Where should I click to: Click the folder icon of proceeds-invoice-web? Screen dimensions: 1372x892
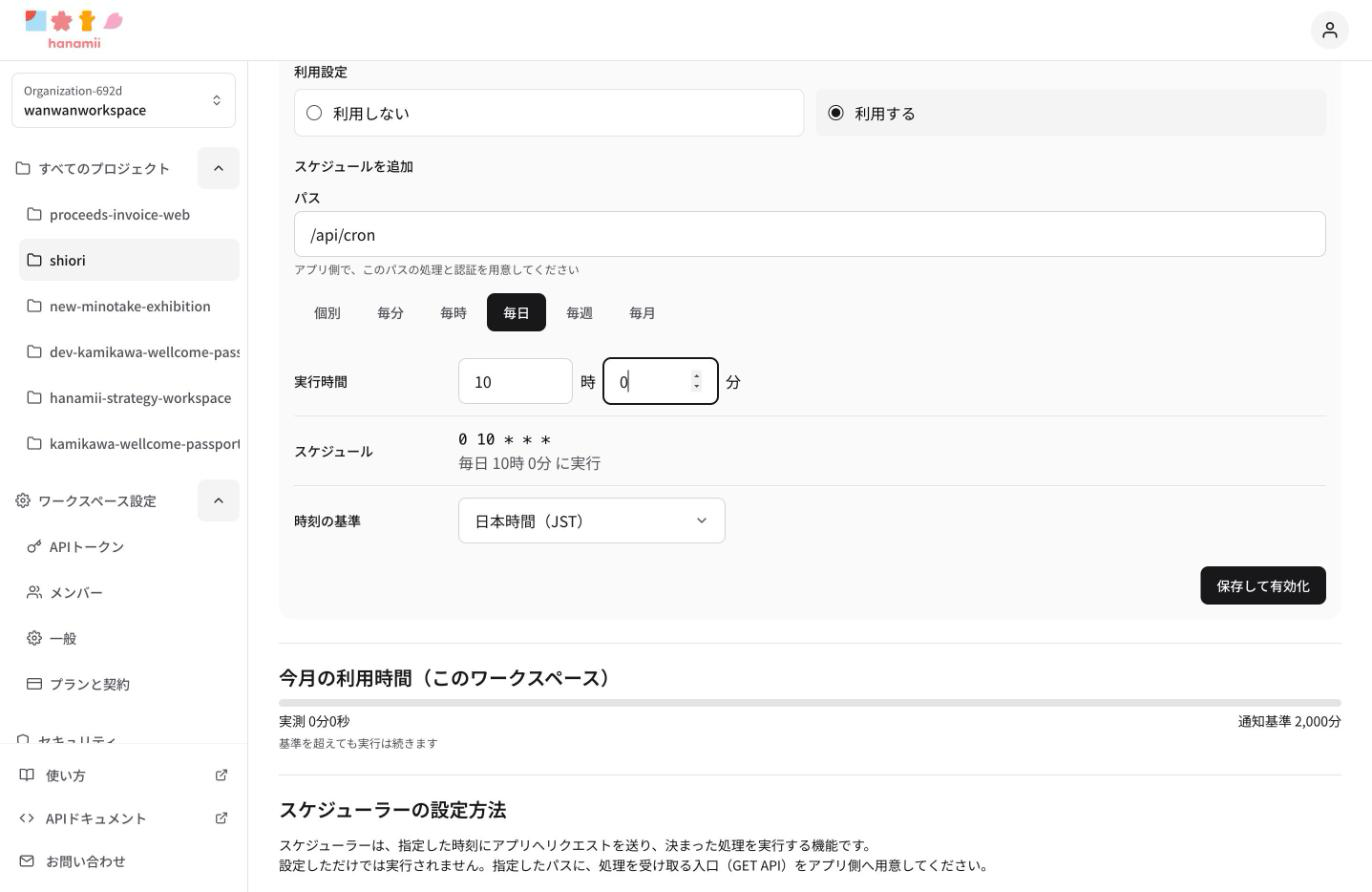(34, 214)
